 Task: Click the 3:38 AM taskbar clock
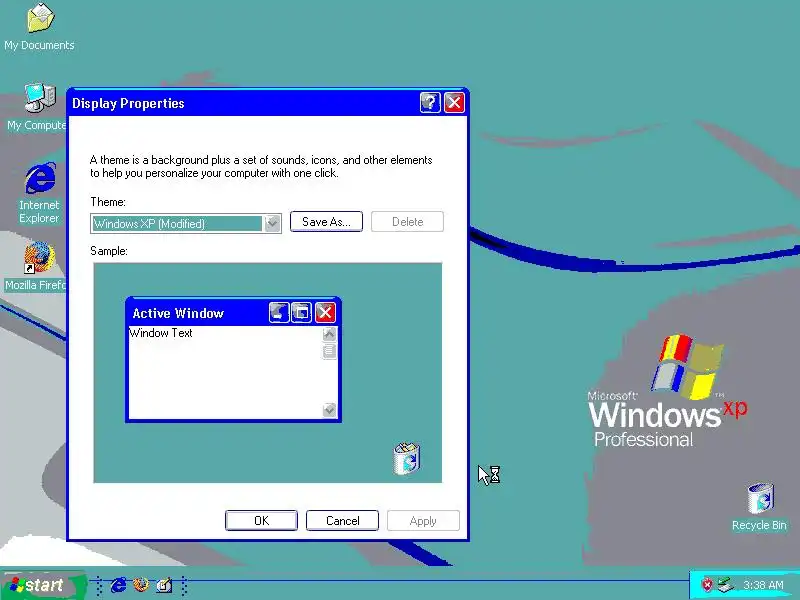pos(763,585)
